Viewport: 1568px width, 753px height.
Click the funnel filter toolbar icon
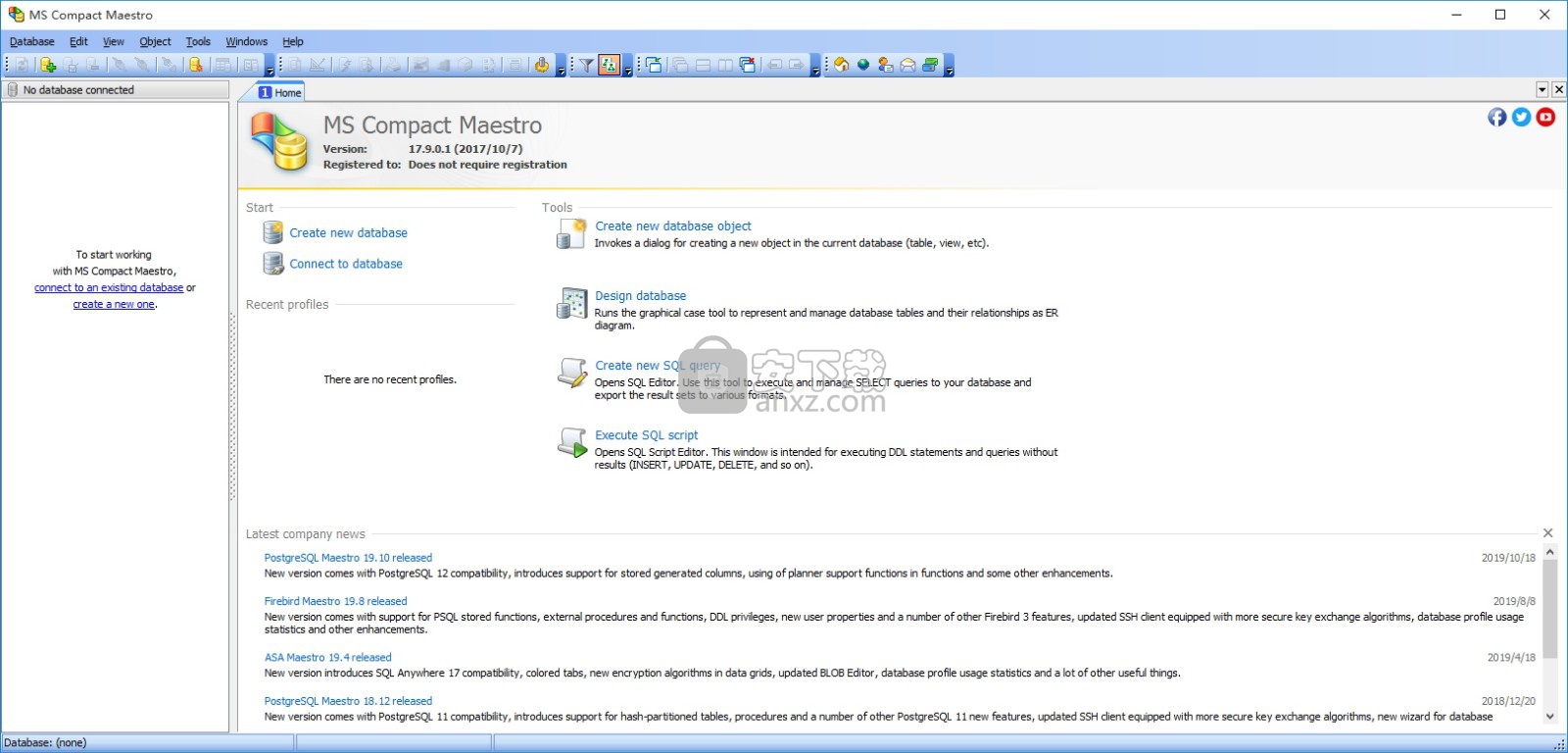coord(586,65)
